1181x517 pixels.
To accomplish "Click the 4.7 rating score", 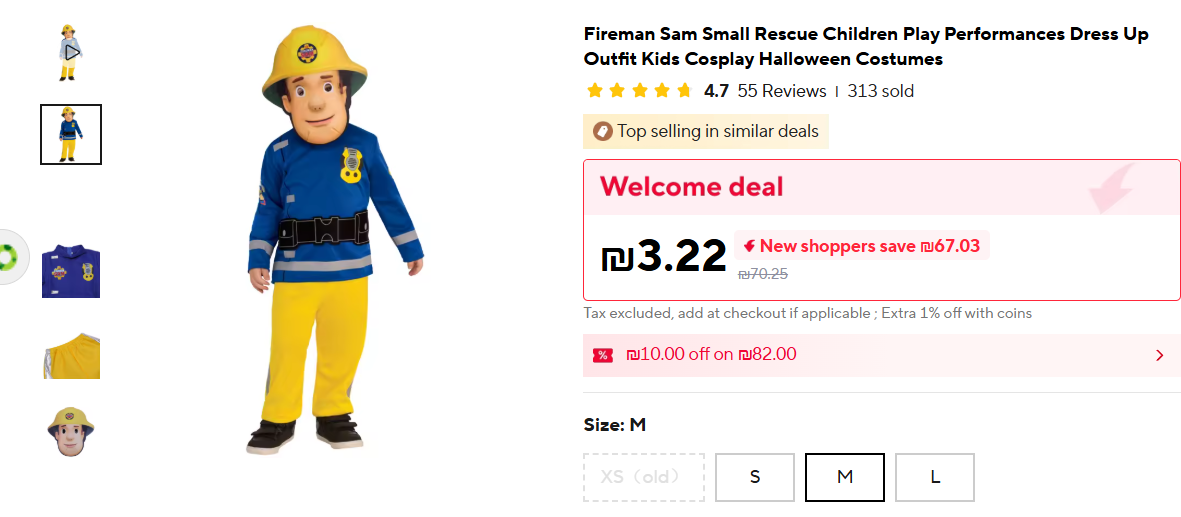I will tap(716, 91).
